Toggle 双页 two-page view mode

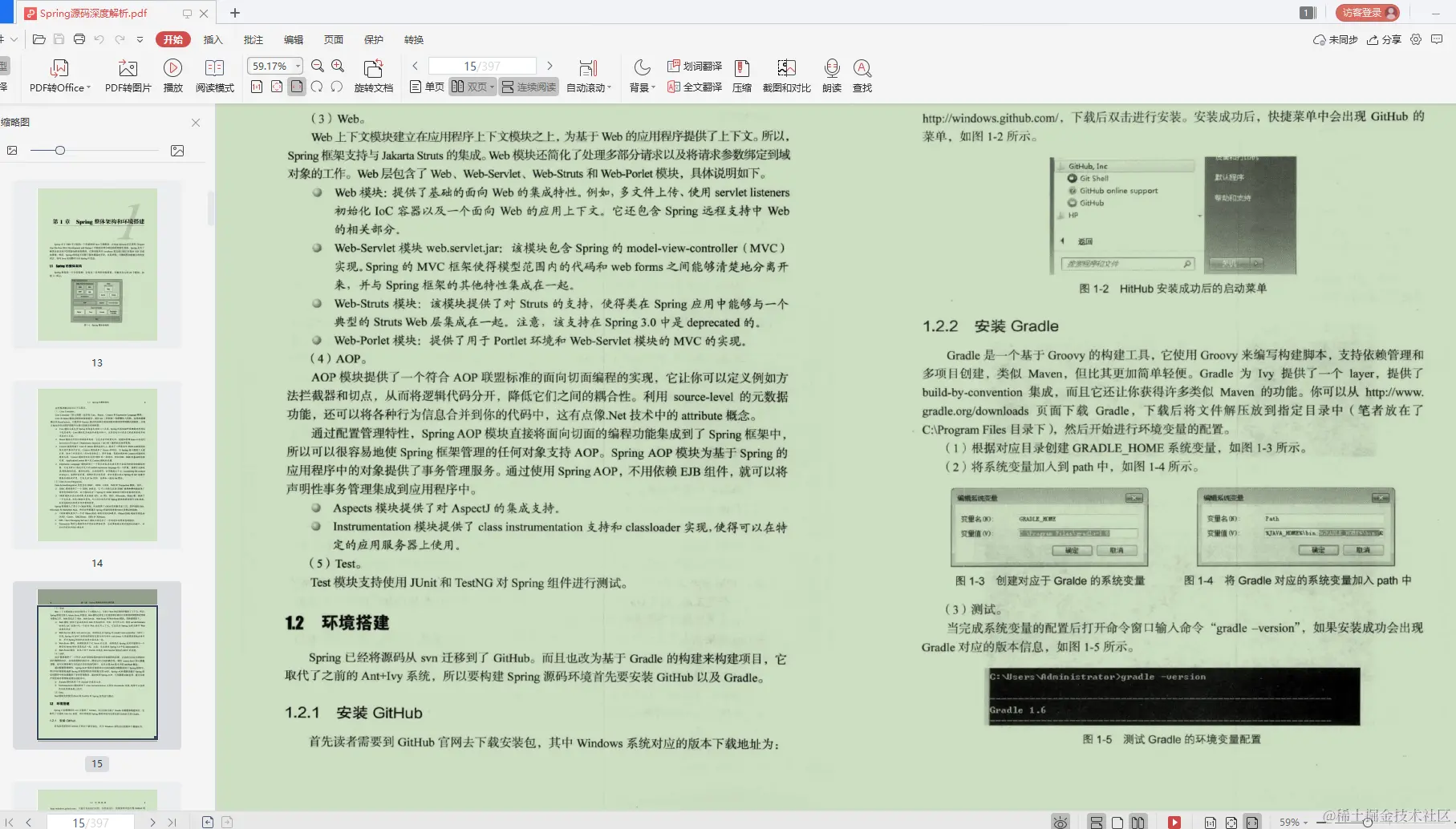(472, 87)
